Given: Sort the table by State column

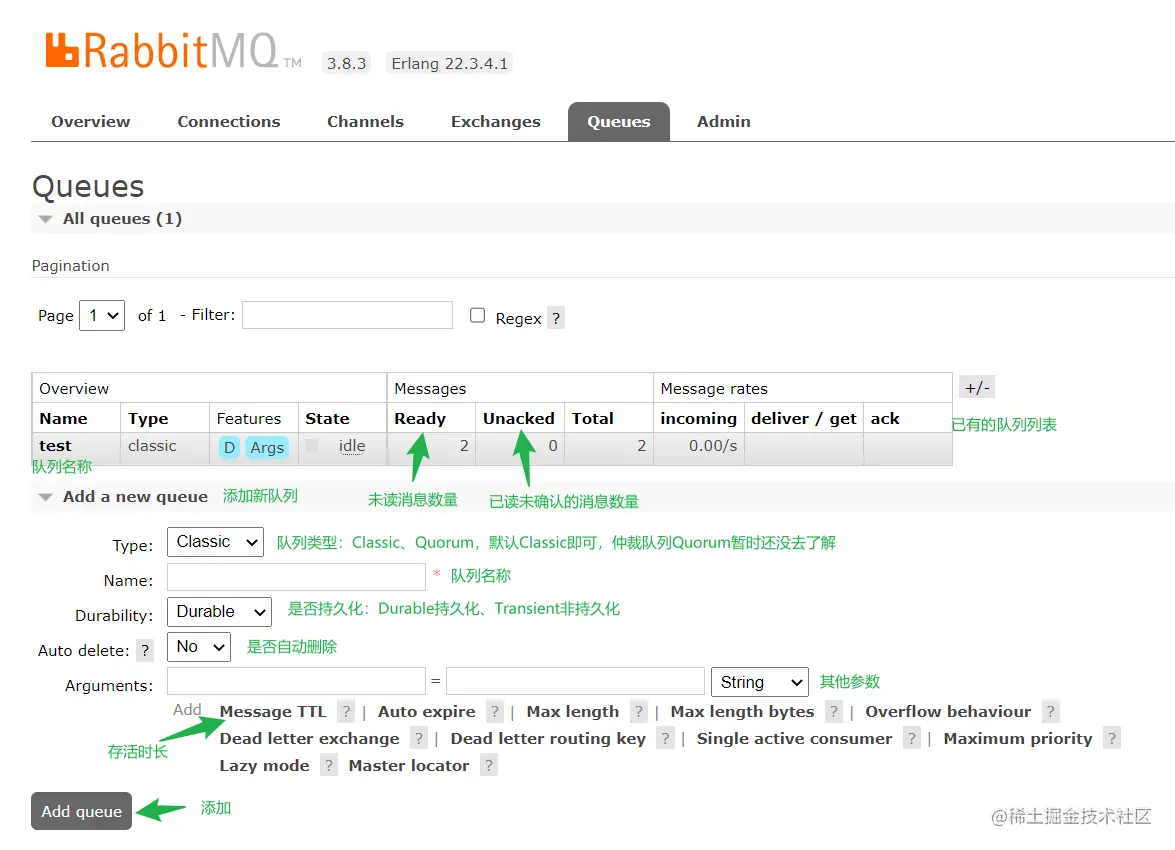Looking at the screenshot, I should [327, 418].
